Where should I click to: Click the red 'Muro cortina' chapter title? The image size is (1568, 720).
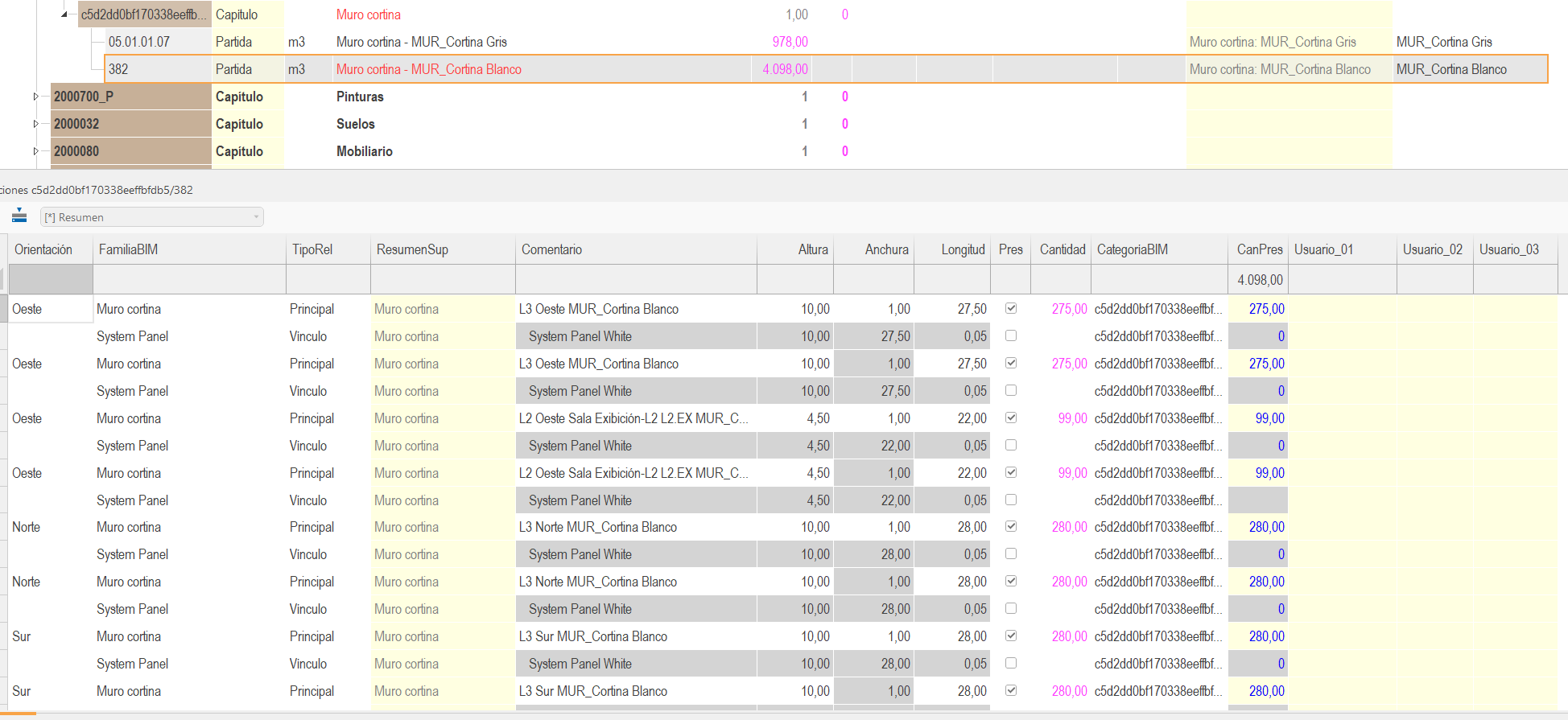[x=369, y=14]
